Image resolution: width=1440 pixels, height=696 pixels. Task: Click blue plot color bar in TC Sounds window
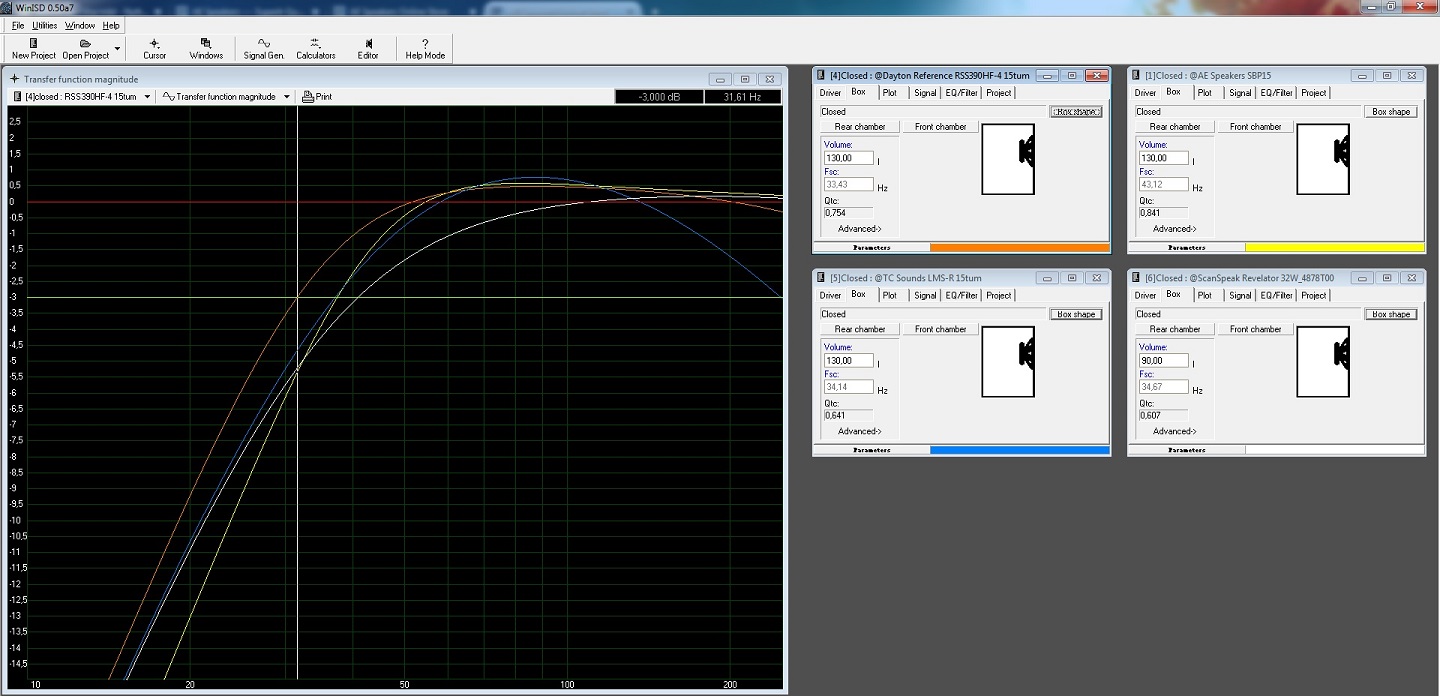pos(1019,450)
